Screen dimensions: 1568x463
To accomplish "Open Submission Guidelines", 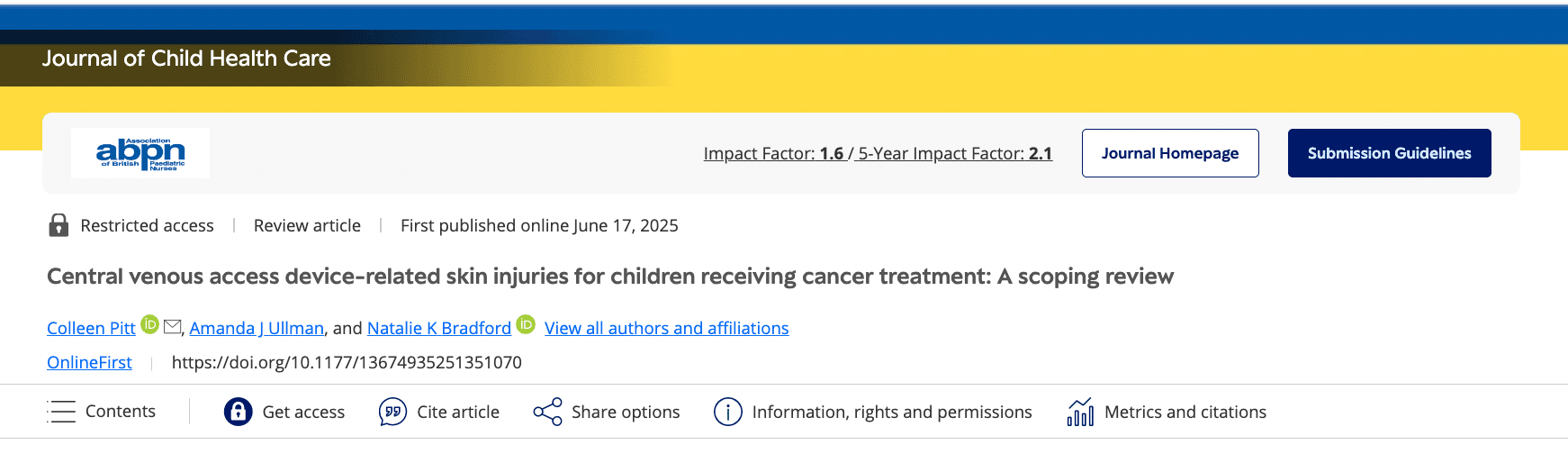I will coord(1389,153).
